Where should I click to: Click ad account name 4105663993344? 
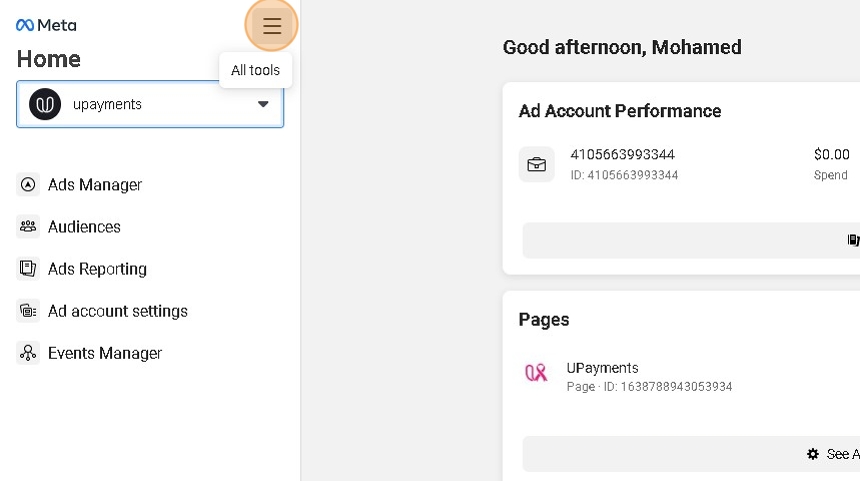tap(622, 155)
